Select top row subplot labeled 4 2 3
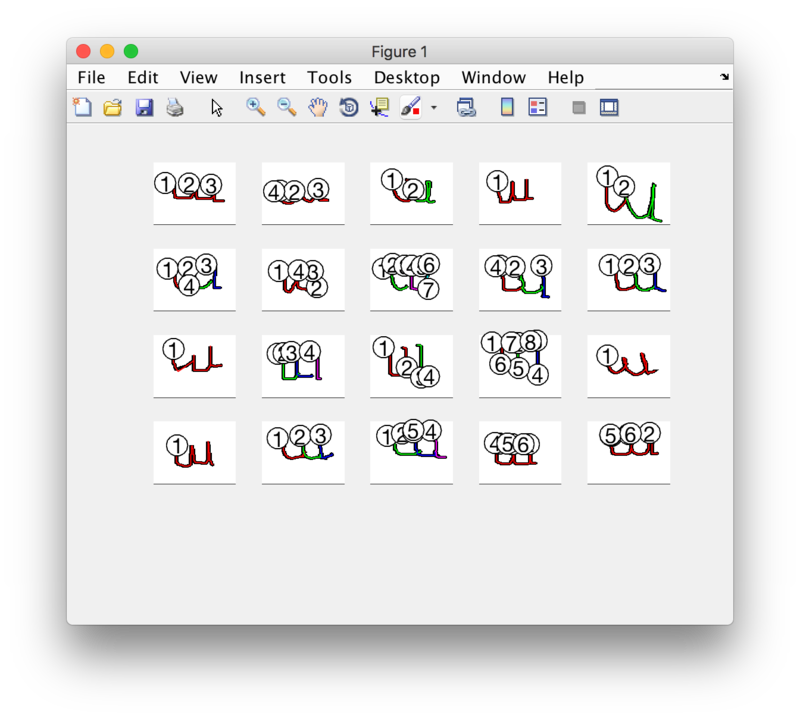This screenshot has width=800, height=720. 303,193
